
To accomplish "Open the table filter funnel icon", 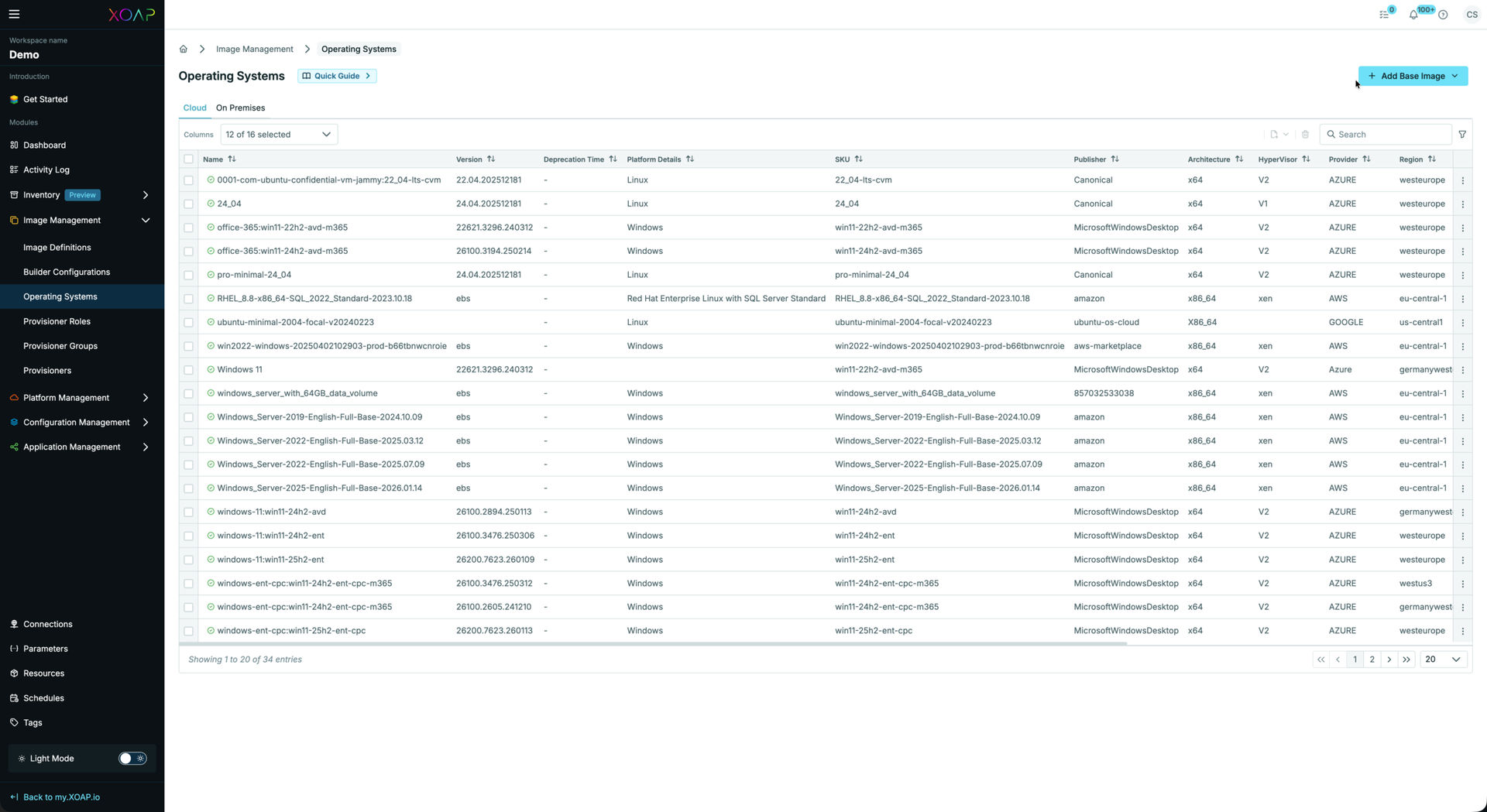I will coord(1462,135).
